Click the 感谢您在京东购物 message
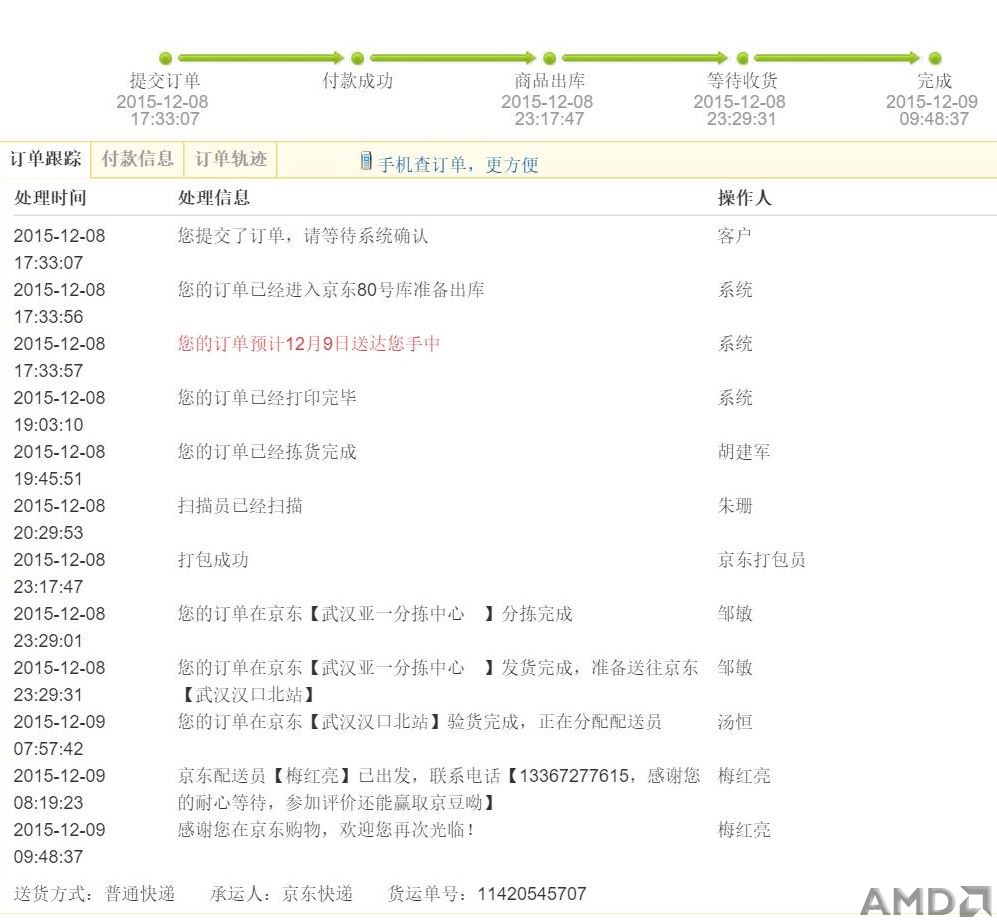The width and height of the screenshot is (997, 922). [326, 830]
